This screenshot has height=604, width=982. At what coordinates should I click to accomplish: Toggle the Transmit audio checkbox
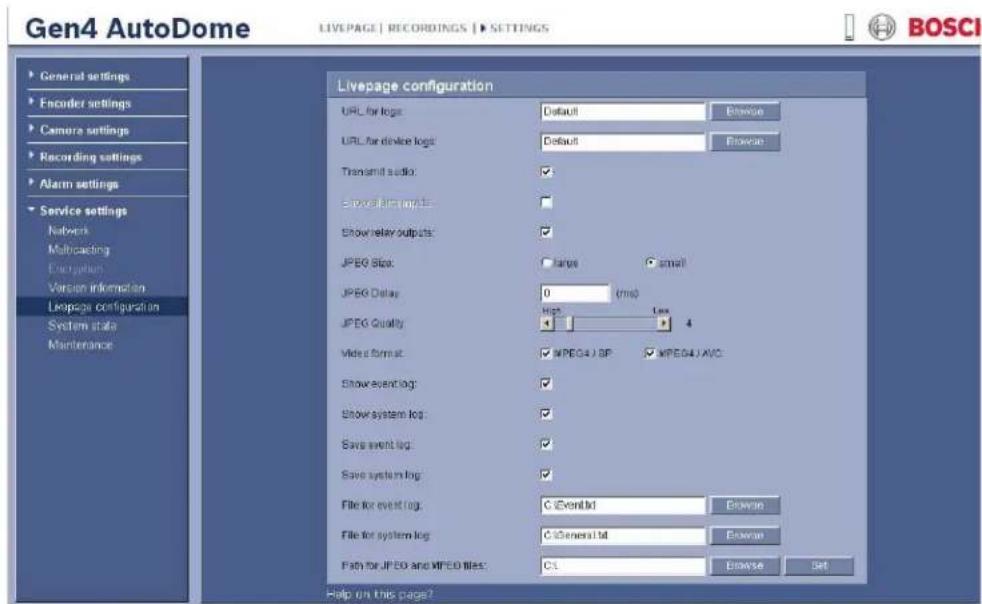[546, 172]
